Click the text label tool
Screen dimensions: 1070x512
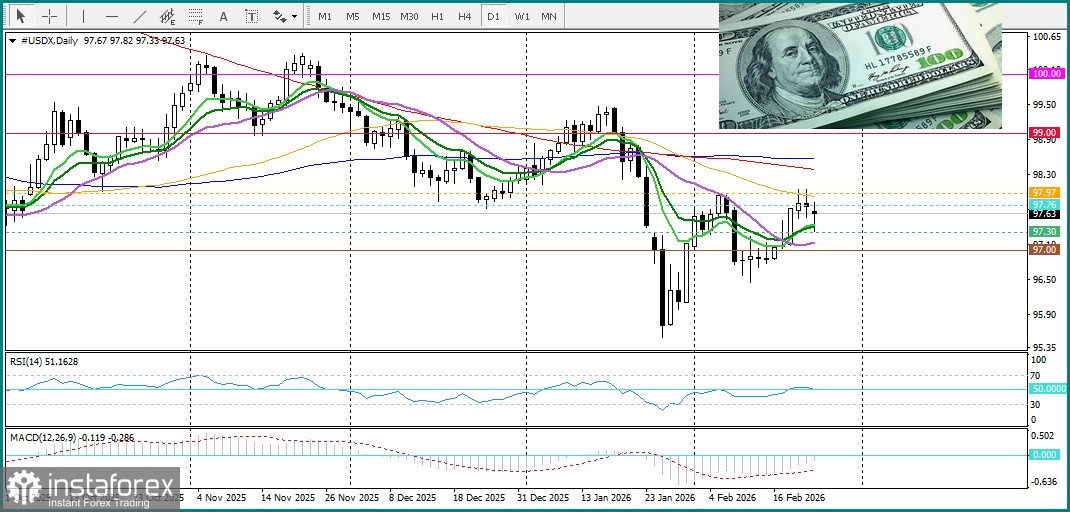pyautogui.click(x=251, y=17)
